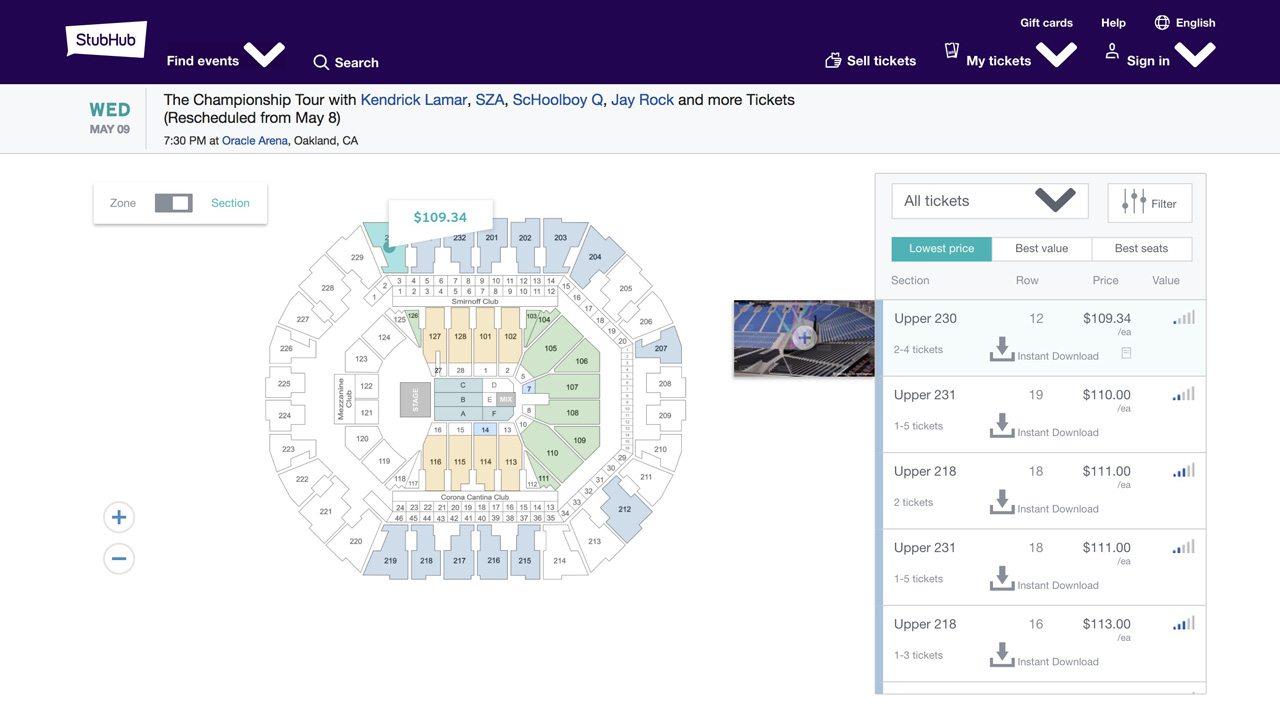Select the Lowest price tab
This screenshot has width=1280, height=716.
[941, 248]
